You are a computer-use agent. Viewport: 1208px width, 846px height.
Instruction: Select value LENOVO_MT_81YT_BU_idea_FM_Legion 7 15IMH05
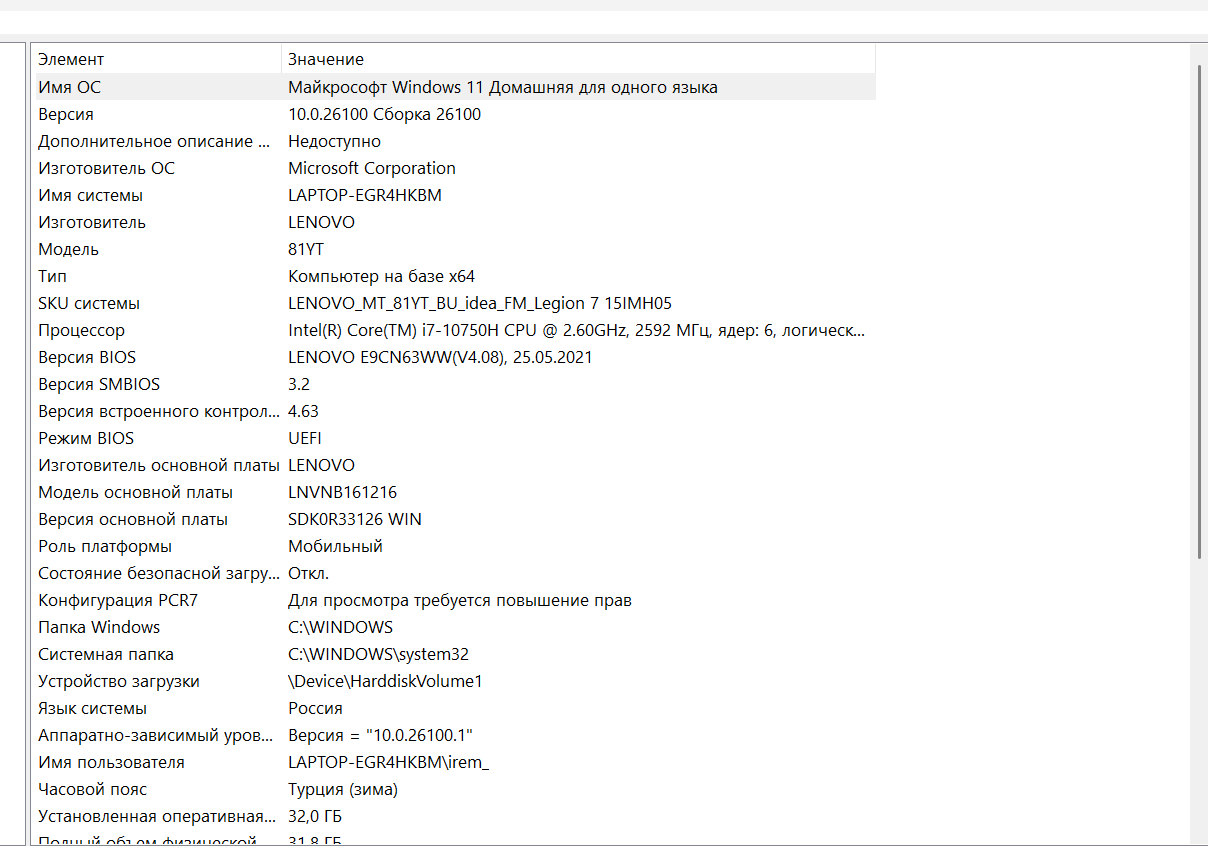pos(480,303)
